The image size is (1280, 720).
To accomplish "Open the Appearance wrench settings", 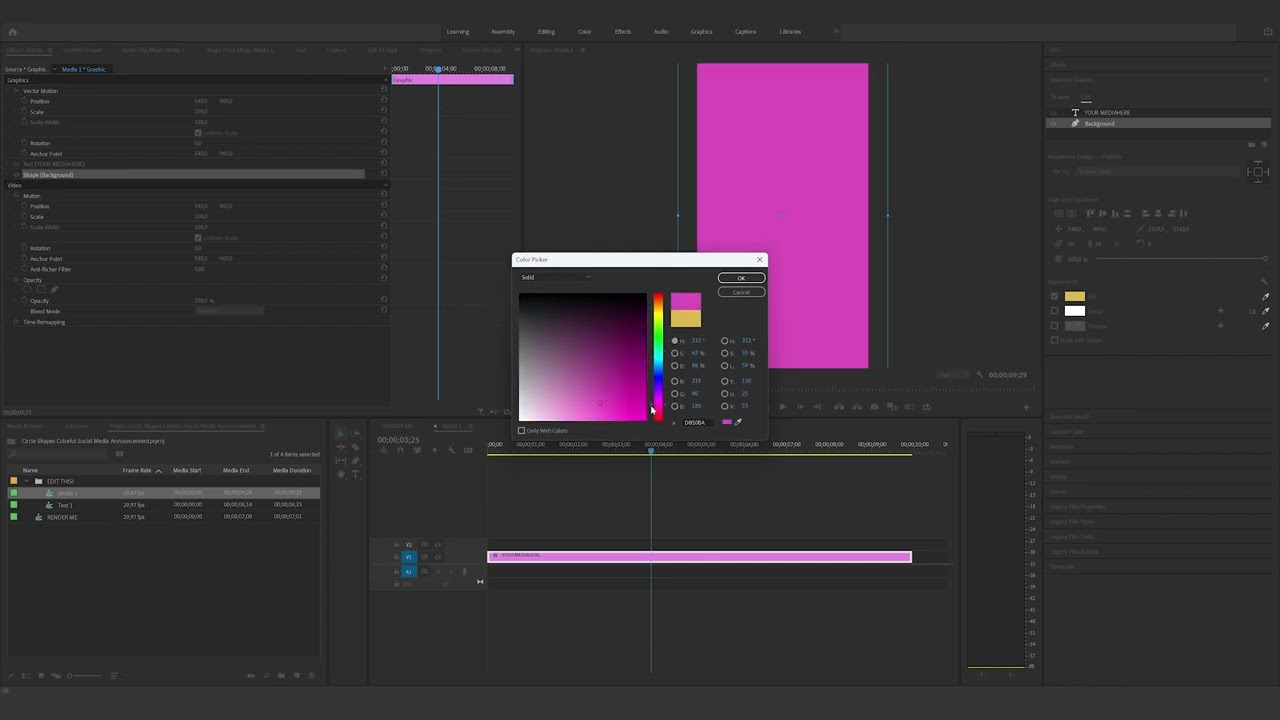I will pyautogui.click(x=1264, y=281).
